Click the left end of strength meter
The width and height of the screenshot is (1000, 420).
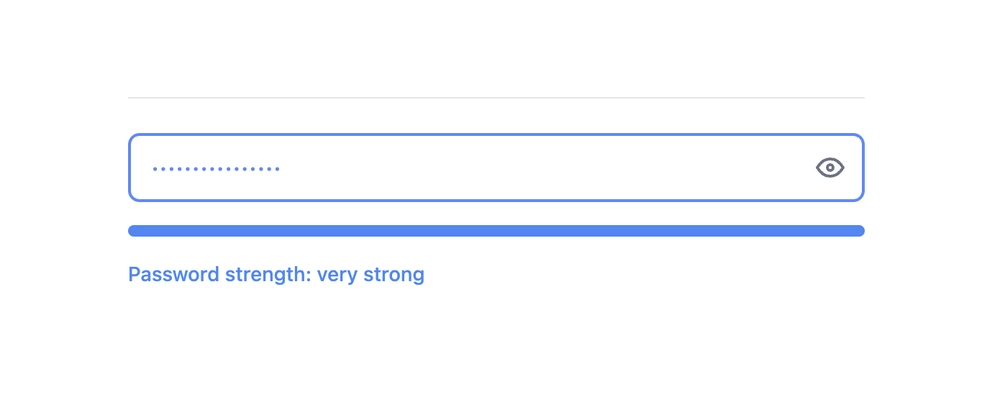coord(135,231)
